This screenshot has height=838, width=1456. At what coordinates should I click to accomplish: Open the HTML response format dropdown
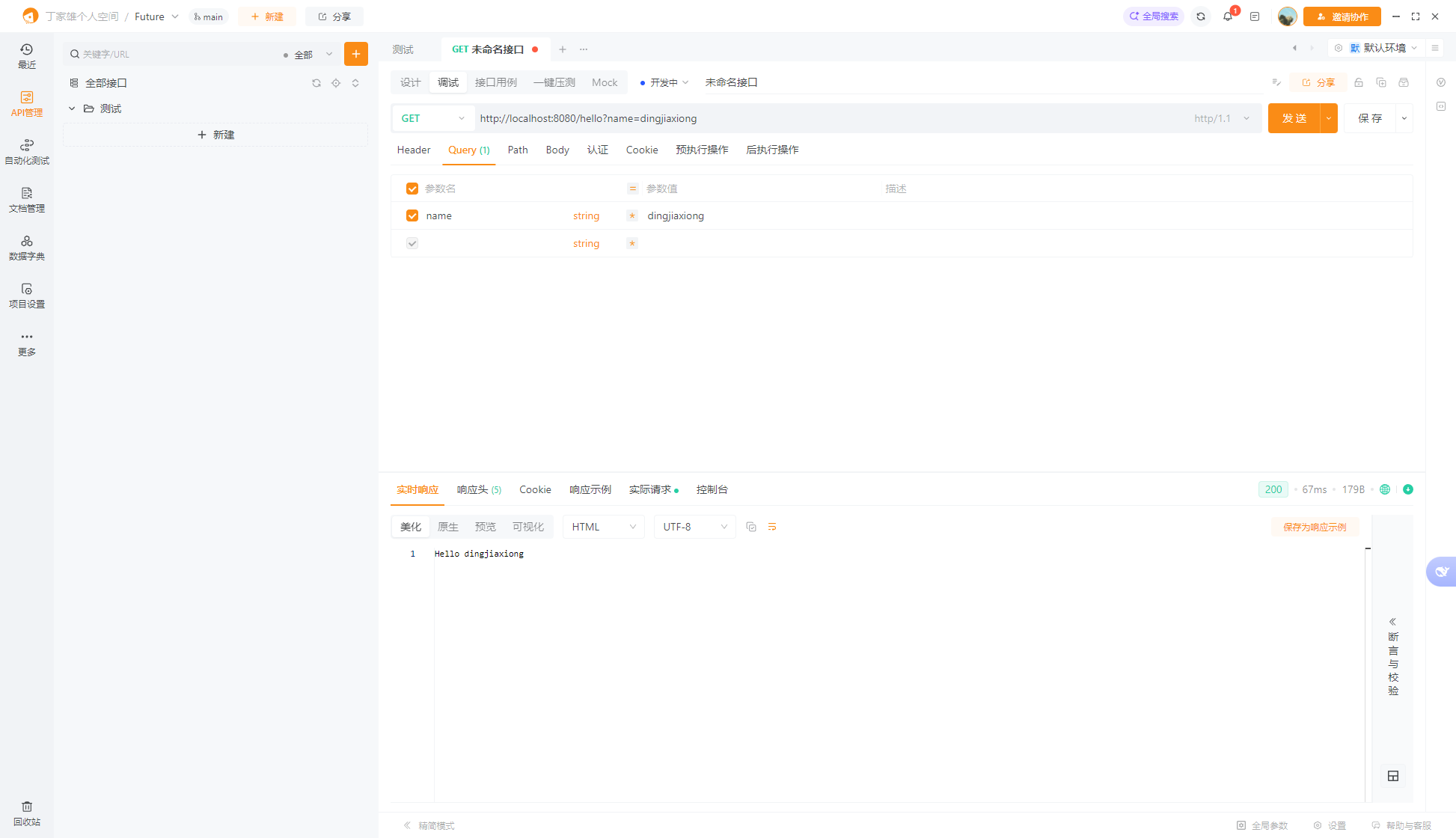603,527
